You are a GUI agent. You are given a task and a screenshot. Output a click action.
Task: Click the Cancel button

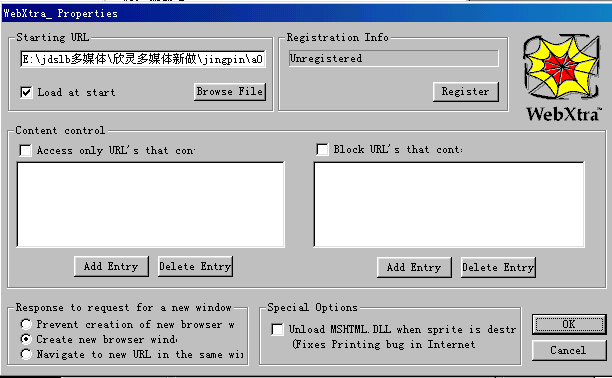pyautogui.click(x=569, y=350)
